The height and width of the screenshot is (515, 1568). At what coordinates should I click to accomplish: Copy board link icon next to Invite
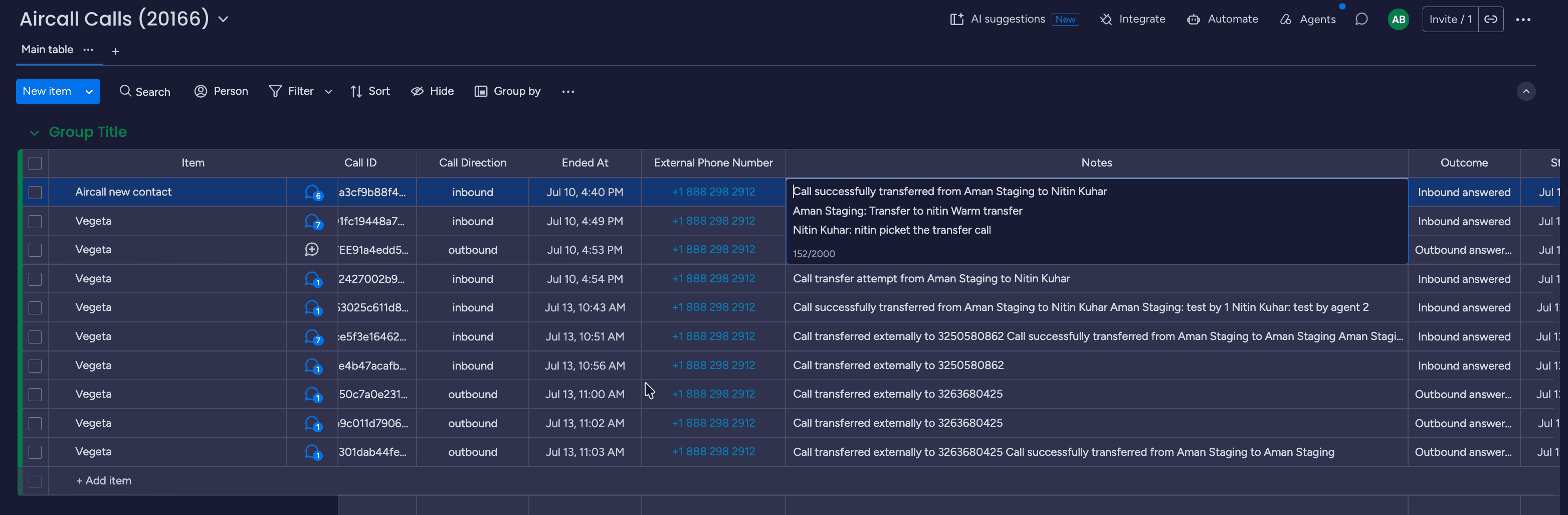pos(1491,20)
